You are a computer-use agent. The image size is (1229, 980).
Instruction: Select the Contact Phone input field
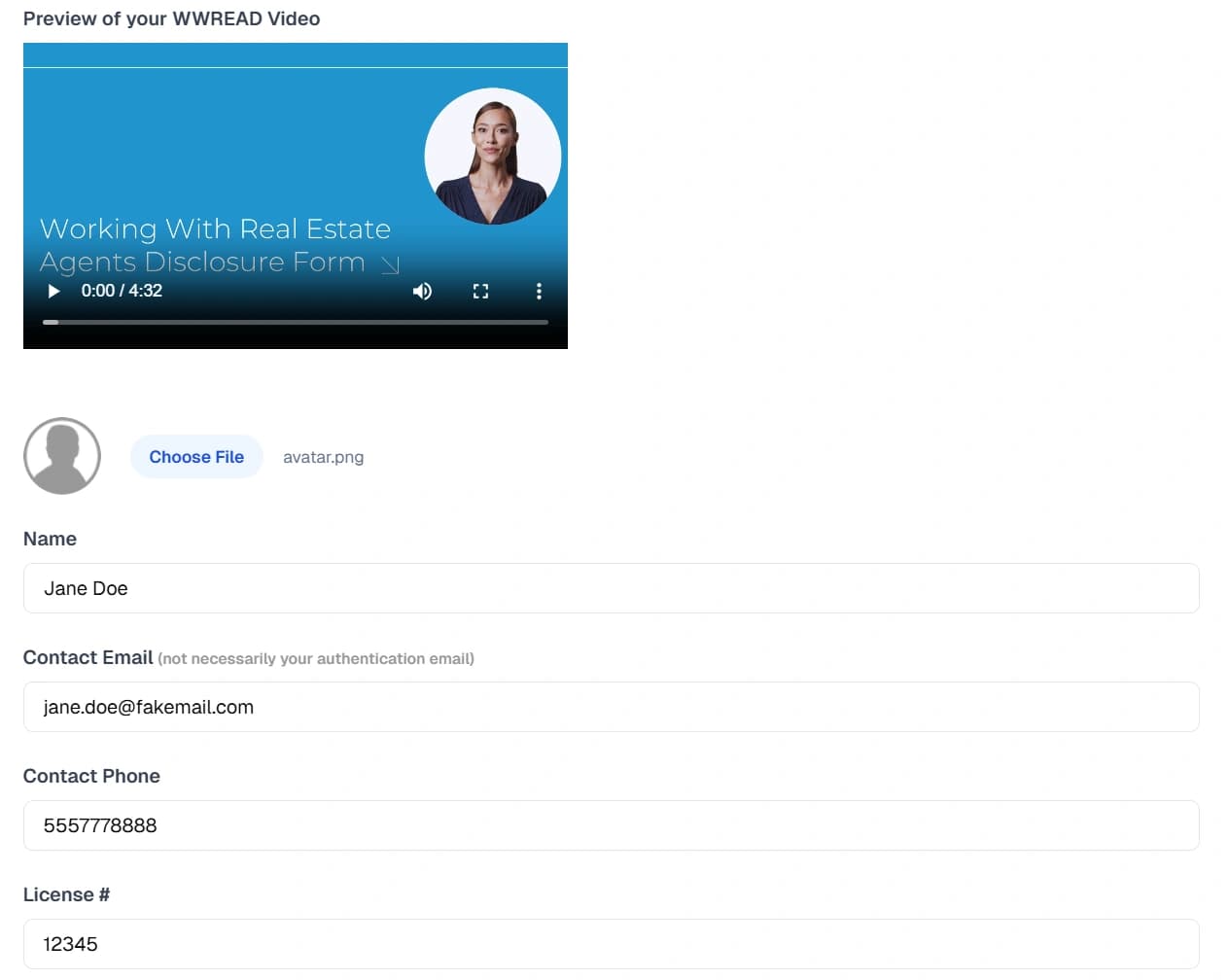611,825
